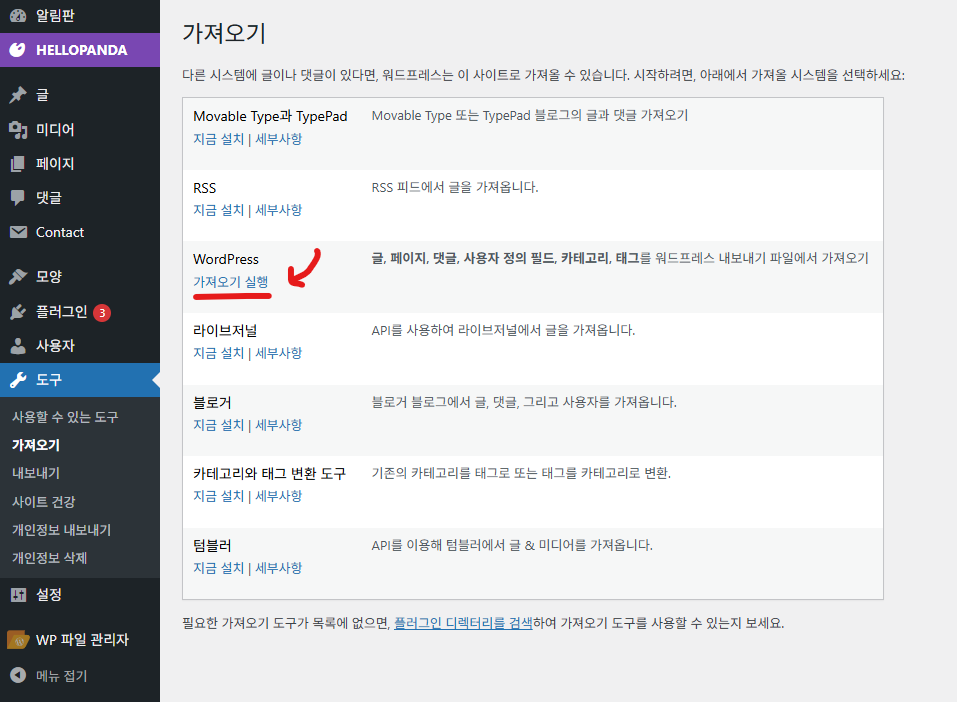
Task: Click the '블로거' importer name
Action: click(212, 402)
